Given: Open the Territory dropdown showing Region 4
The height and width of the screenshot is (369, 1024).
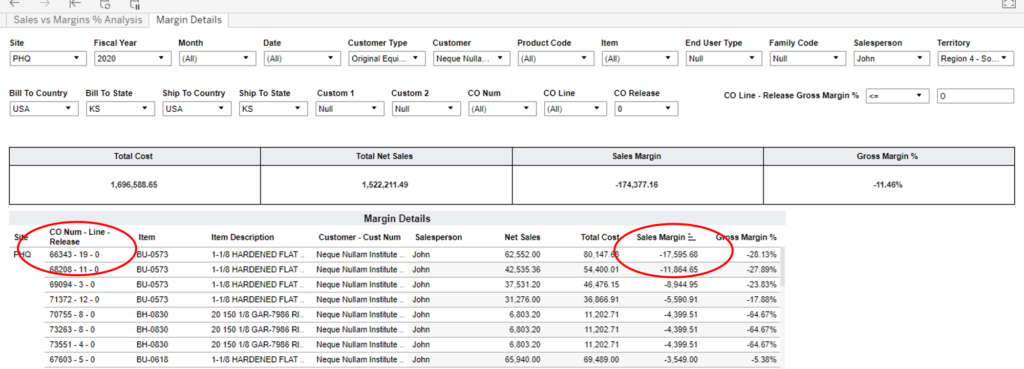Looking at the screenshot, I should (976, 58).
